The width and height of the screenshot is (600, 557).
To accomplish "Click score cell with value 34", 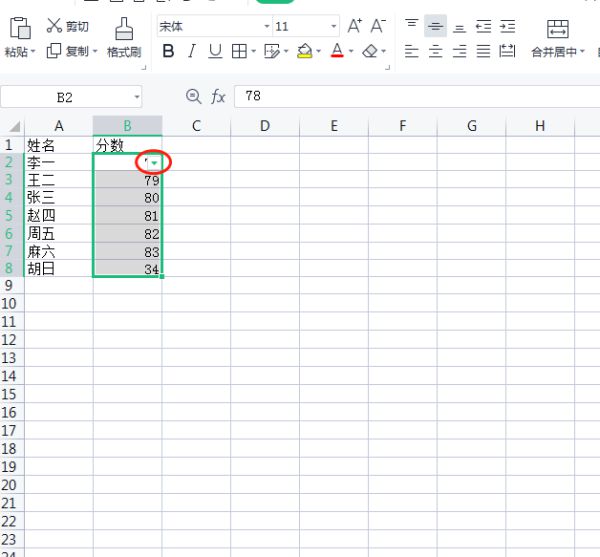I will click(127, 269).
